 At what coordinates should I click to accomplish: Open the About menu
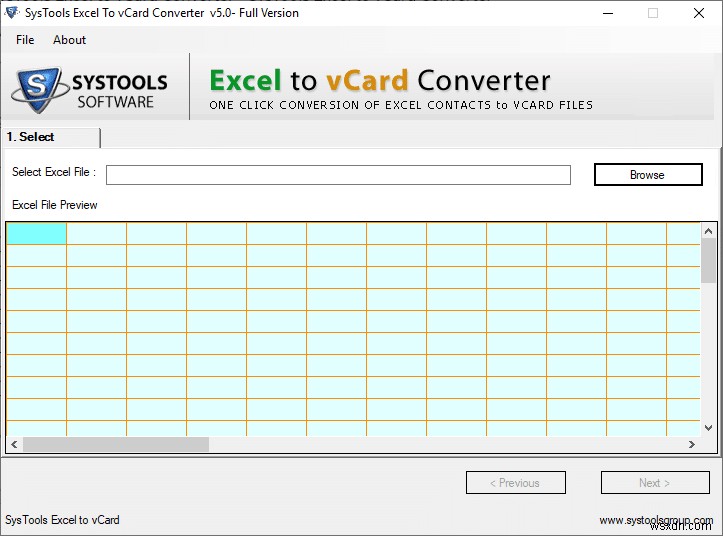(69, 40)
